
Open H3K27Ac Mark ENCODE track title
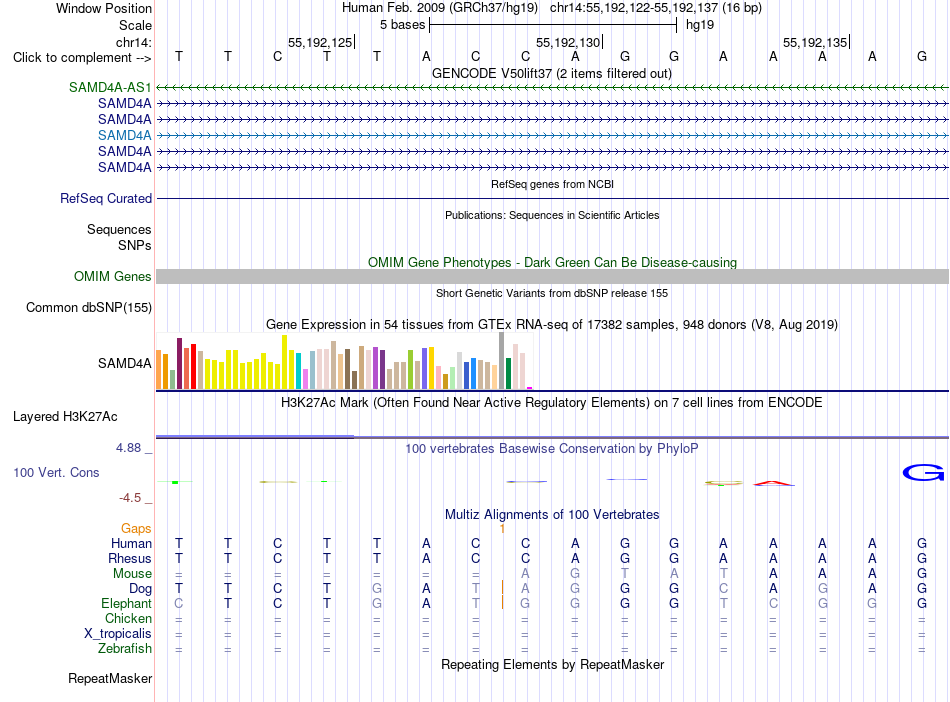[x=551, y=402]
